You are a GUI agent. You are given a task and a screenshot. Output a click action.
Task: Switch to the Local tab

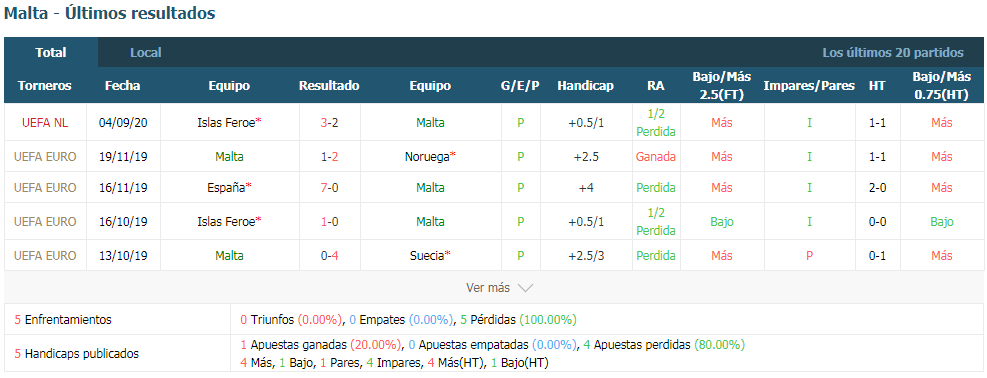(x=145, y=53)
